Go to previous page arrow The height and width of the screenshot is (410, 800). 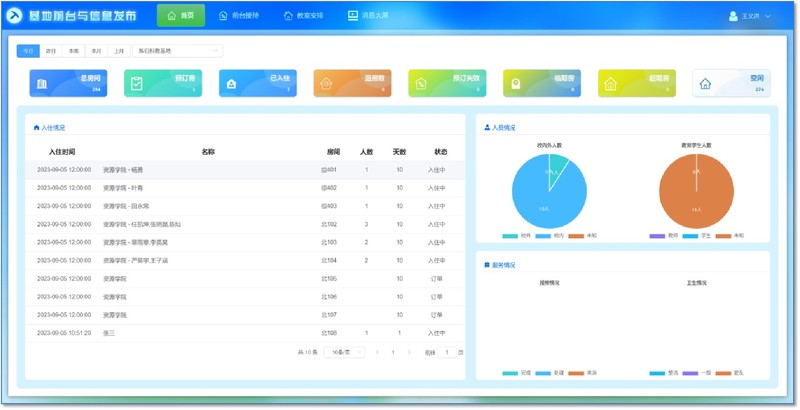click(377, 352)
